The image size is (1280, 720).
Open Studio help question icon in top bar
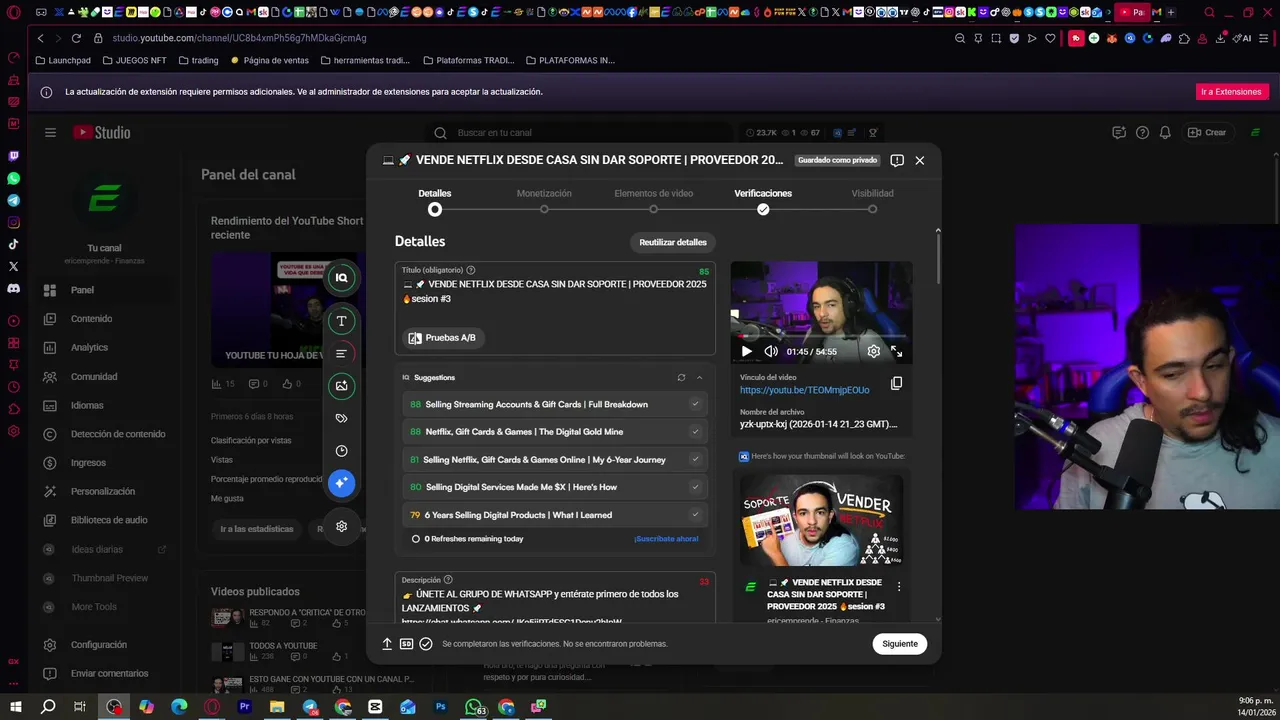tap(1142, 132)
